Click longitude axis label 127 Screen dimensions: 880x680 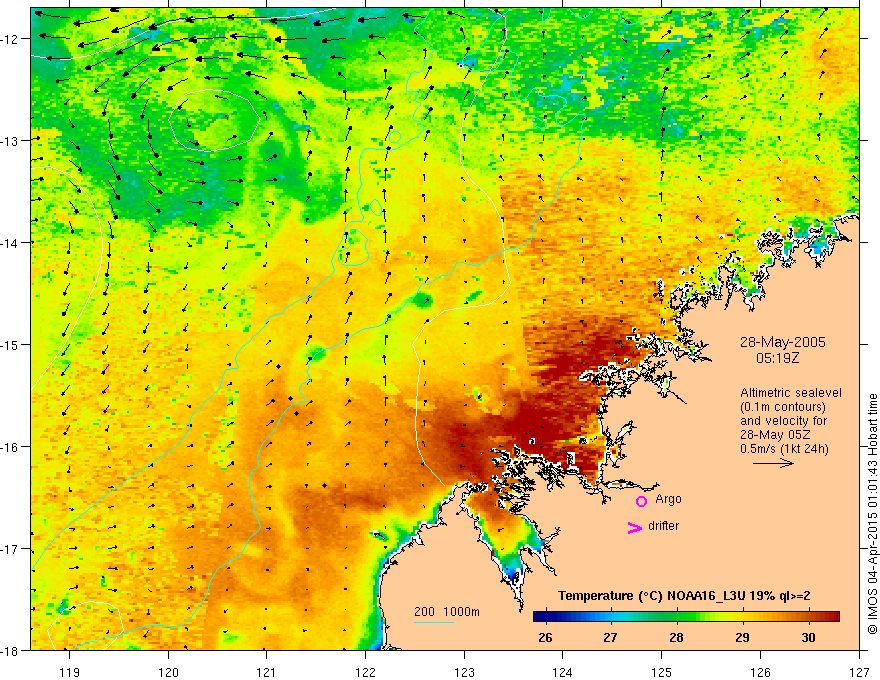coord(859,672)
